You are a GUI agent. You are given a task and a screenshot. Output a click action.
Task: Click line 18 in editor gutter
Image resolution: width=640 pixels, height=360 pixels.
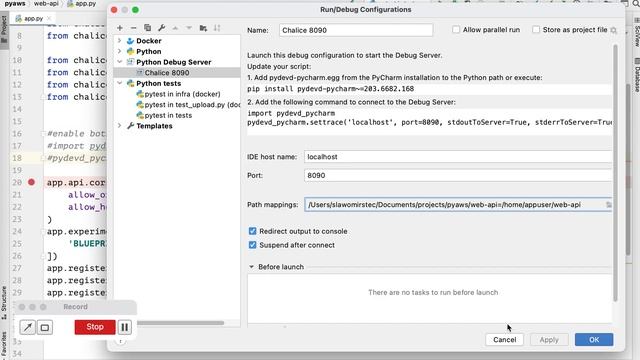pyautogui.click(x=17, y=158)
